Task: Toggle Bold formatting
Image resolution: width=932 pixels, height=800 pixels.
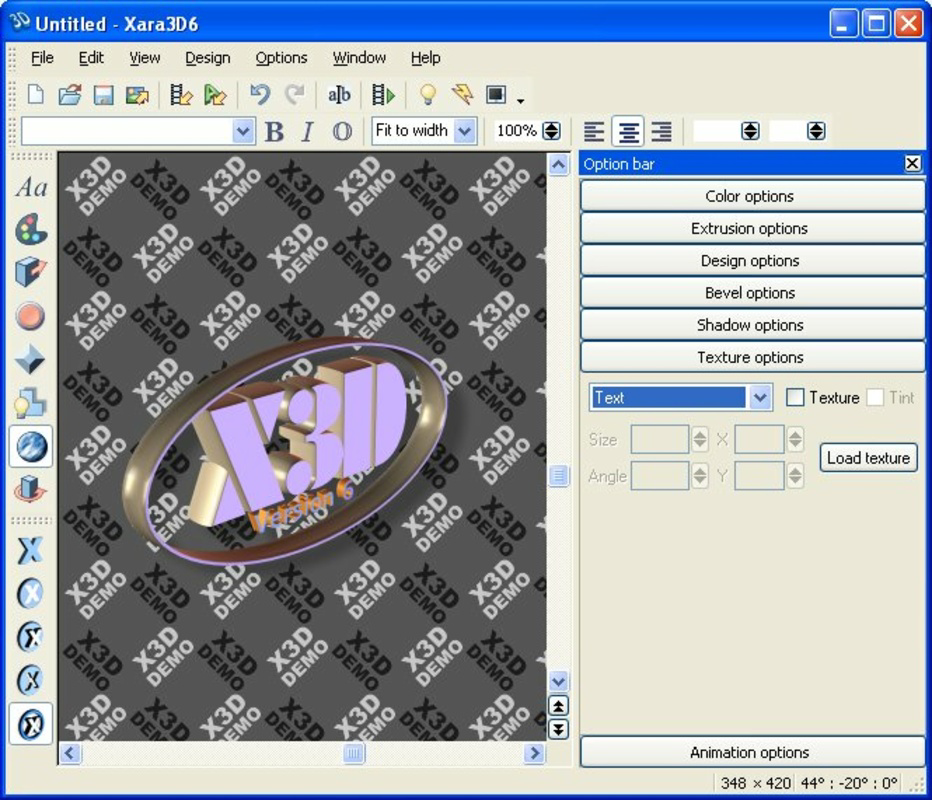Action: point(274,131)
